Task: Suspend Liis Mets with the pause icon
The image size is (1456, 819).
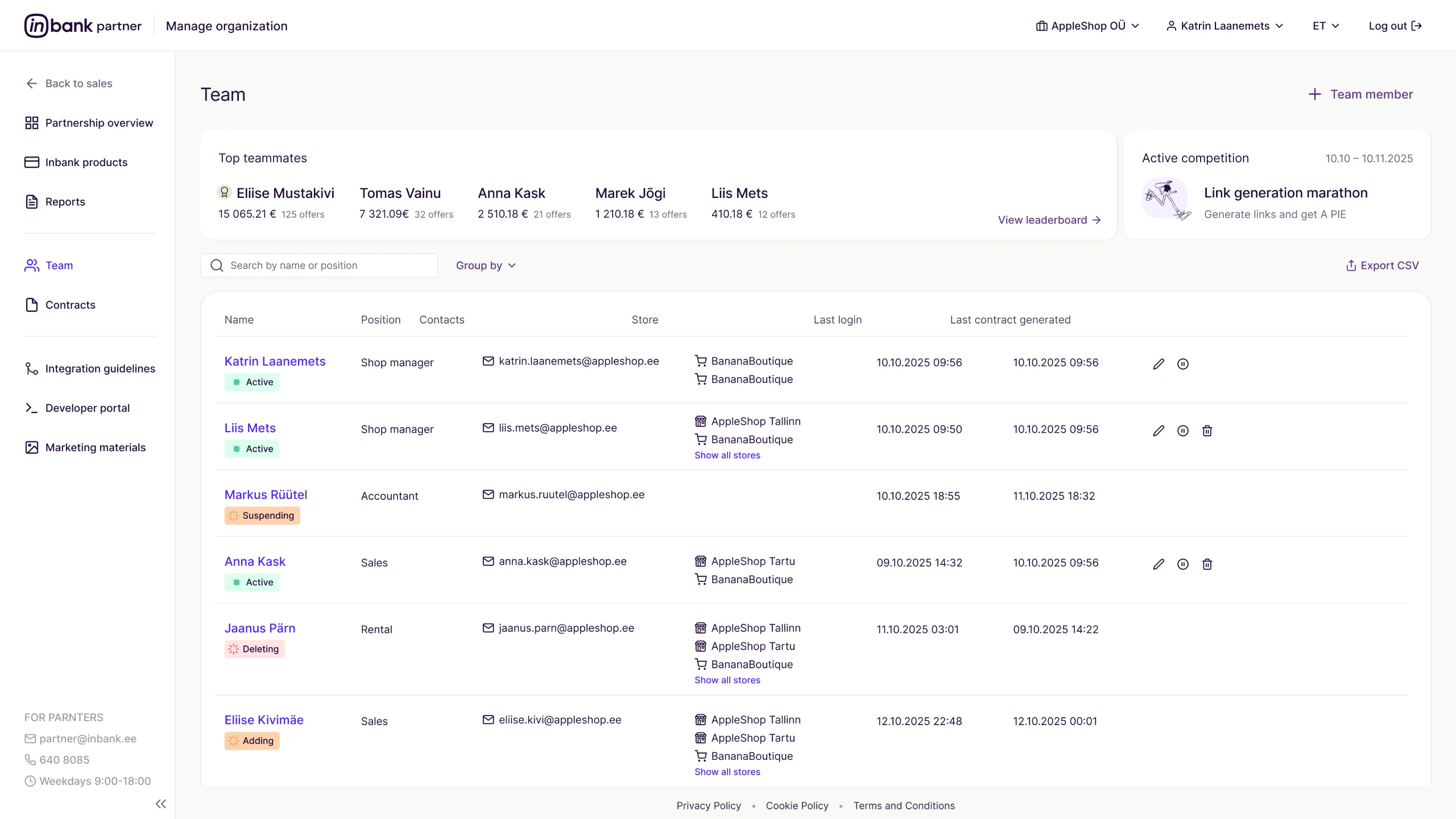Action: [1183, 431]
